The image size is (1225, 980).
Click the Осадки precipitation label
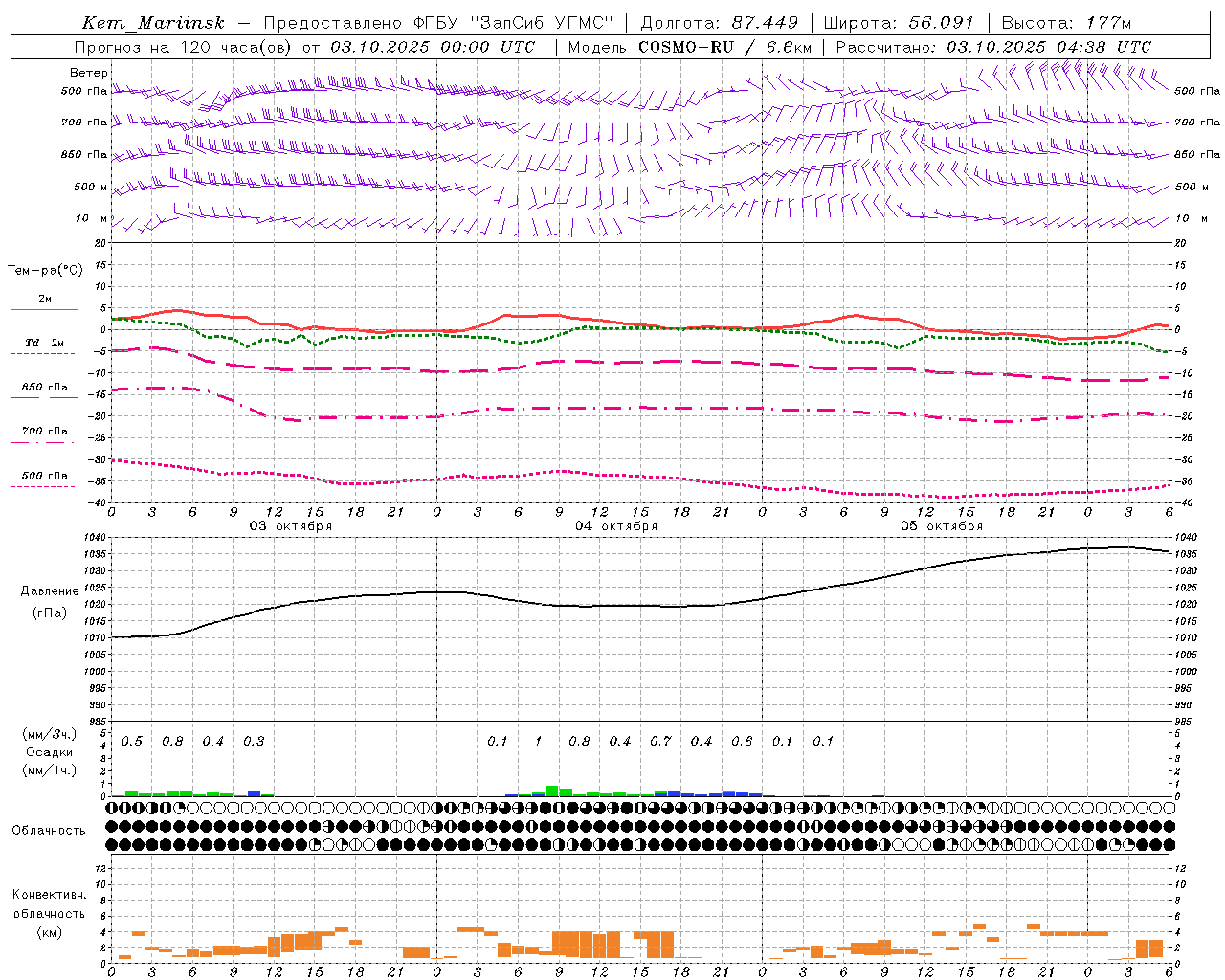(50, 752)
